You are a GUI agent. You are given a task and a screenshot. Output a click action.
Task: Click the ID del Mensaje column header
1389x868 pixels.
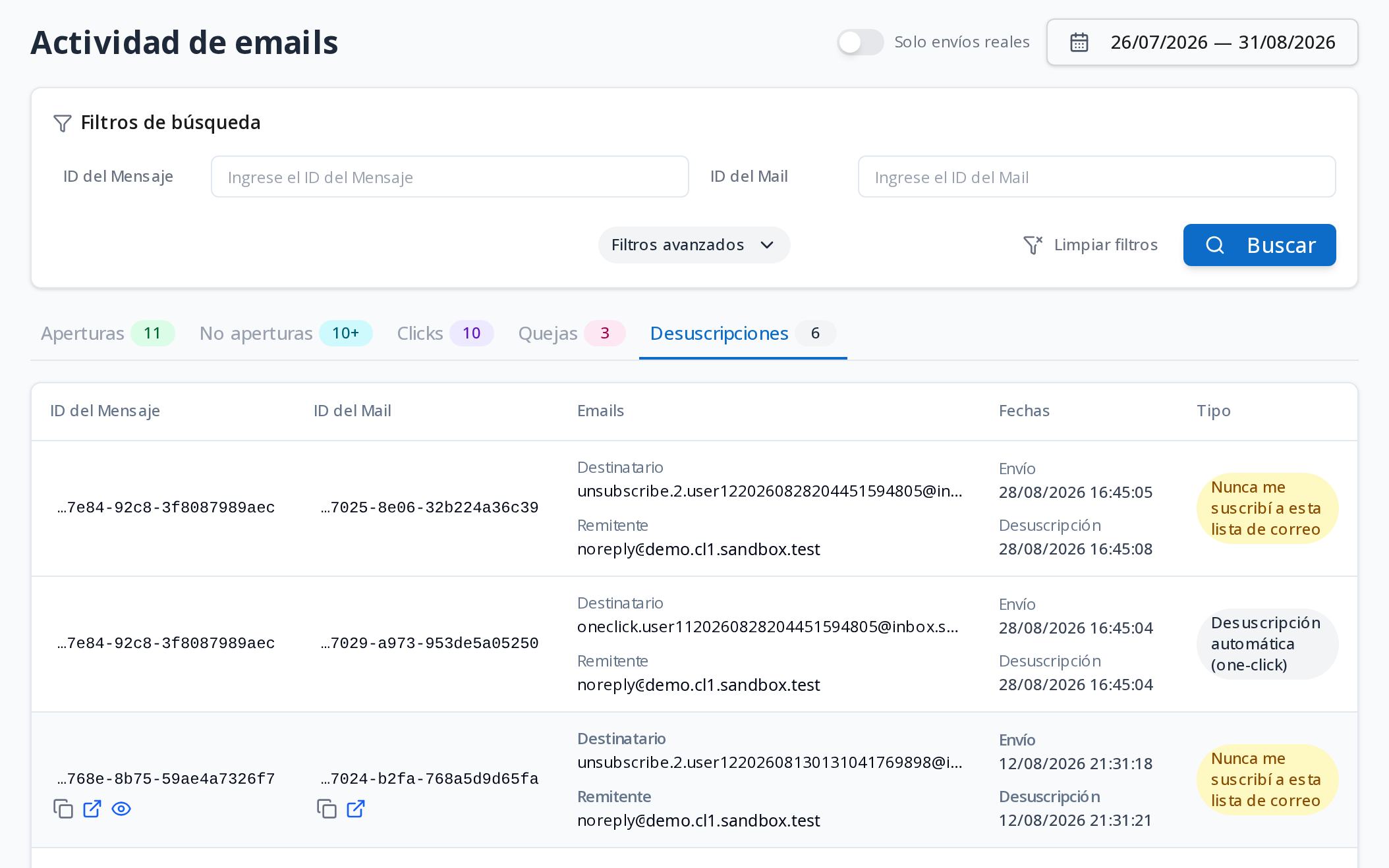point(105,411)
